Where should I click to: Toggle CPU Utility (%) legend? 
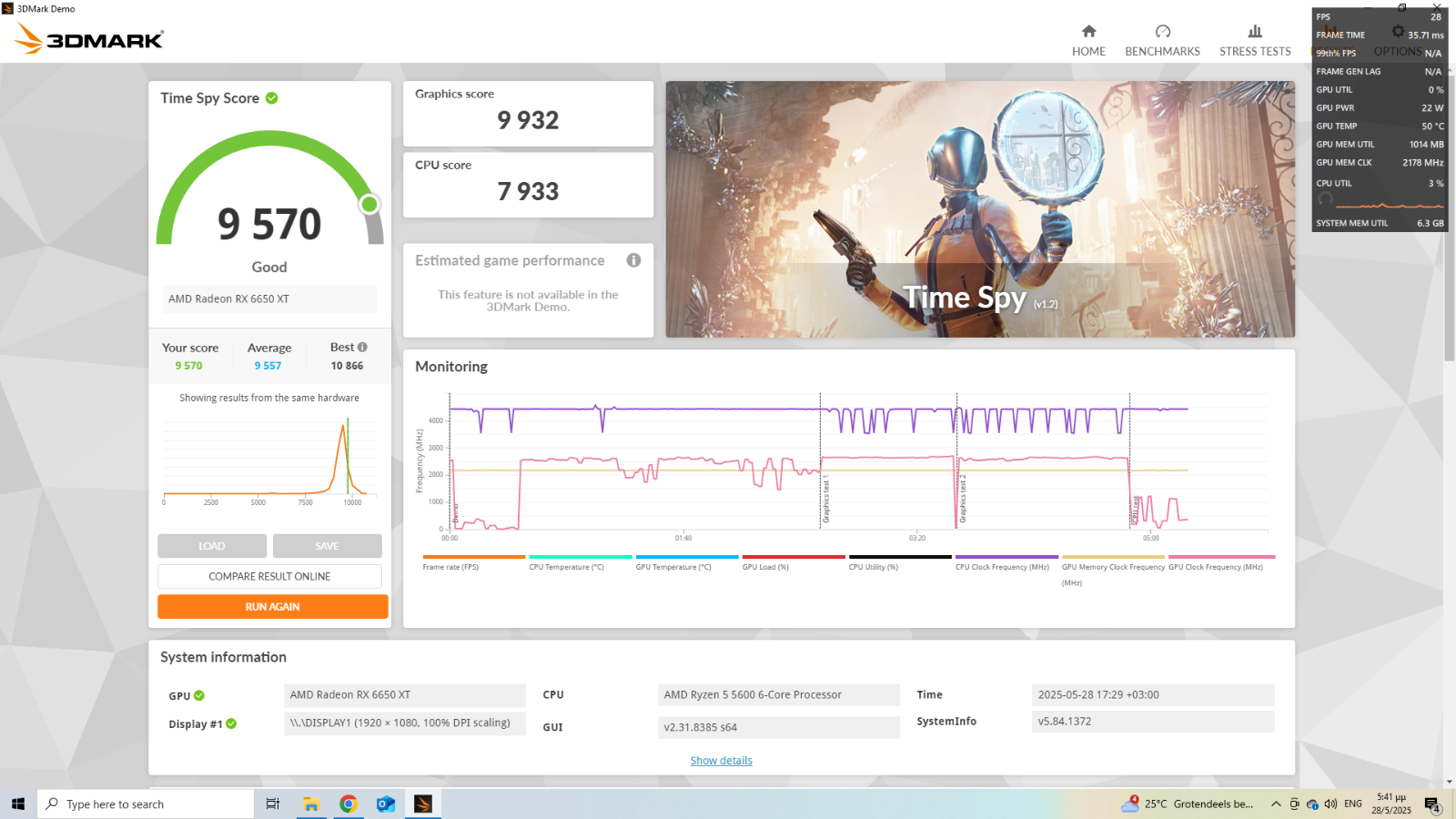tap(900, 562)
